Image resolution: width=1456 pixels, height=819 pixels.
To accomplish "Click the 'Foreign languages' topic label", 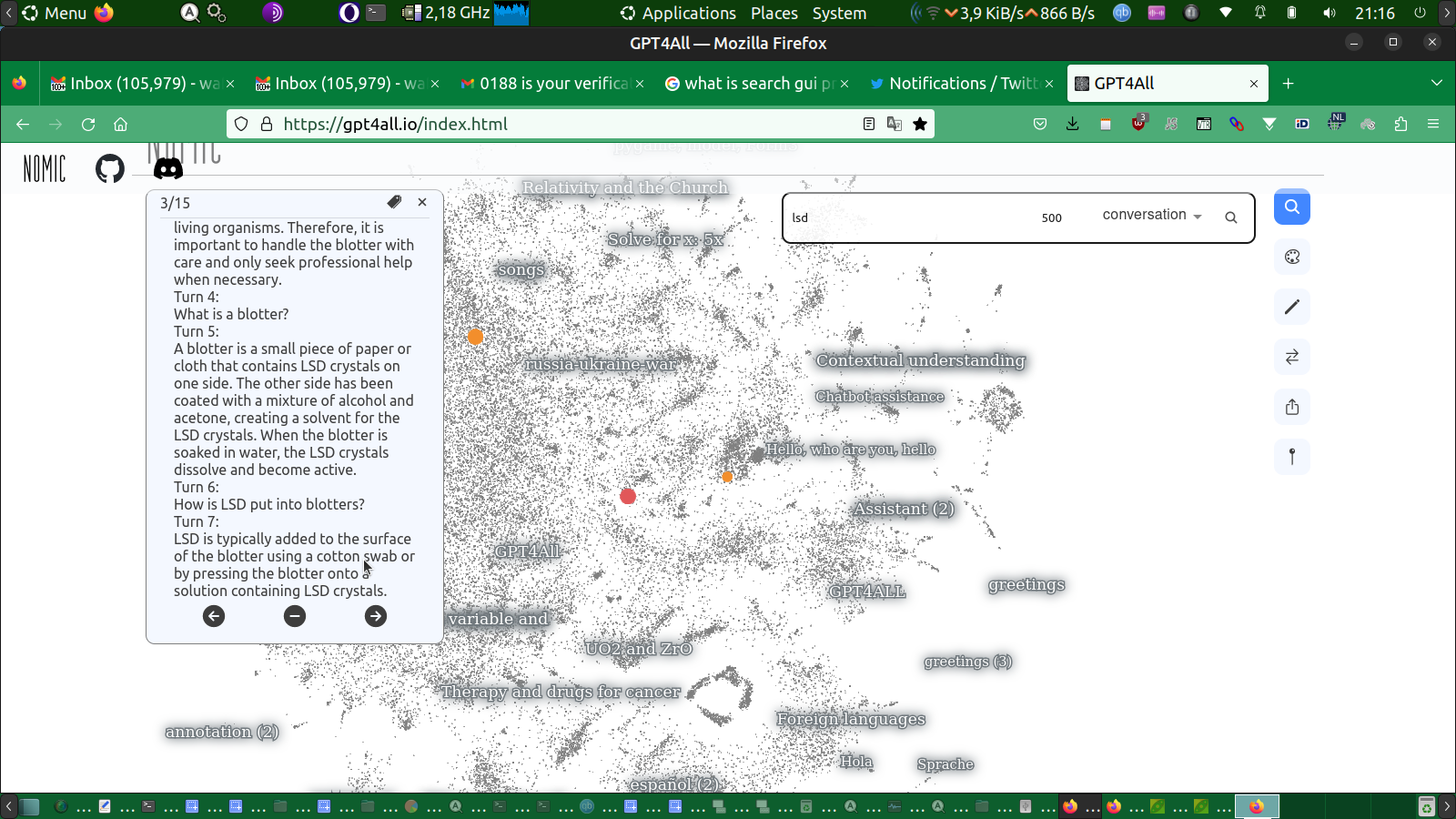I will point(851,719).
